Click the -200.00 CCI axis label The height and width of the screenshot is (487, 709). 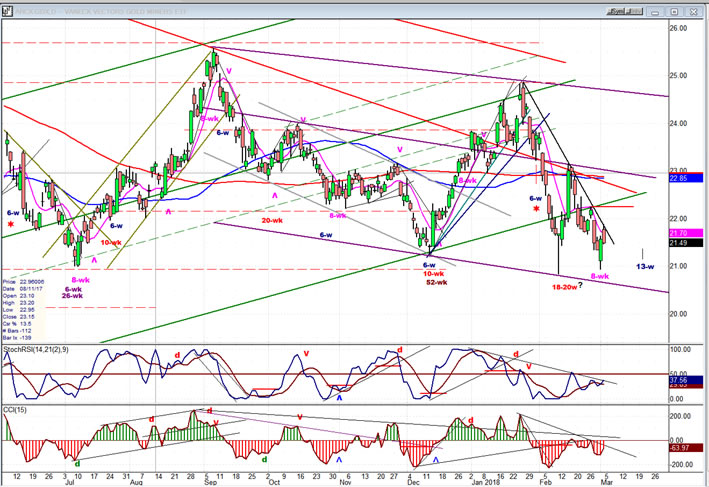pos(679,464)
